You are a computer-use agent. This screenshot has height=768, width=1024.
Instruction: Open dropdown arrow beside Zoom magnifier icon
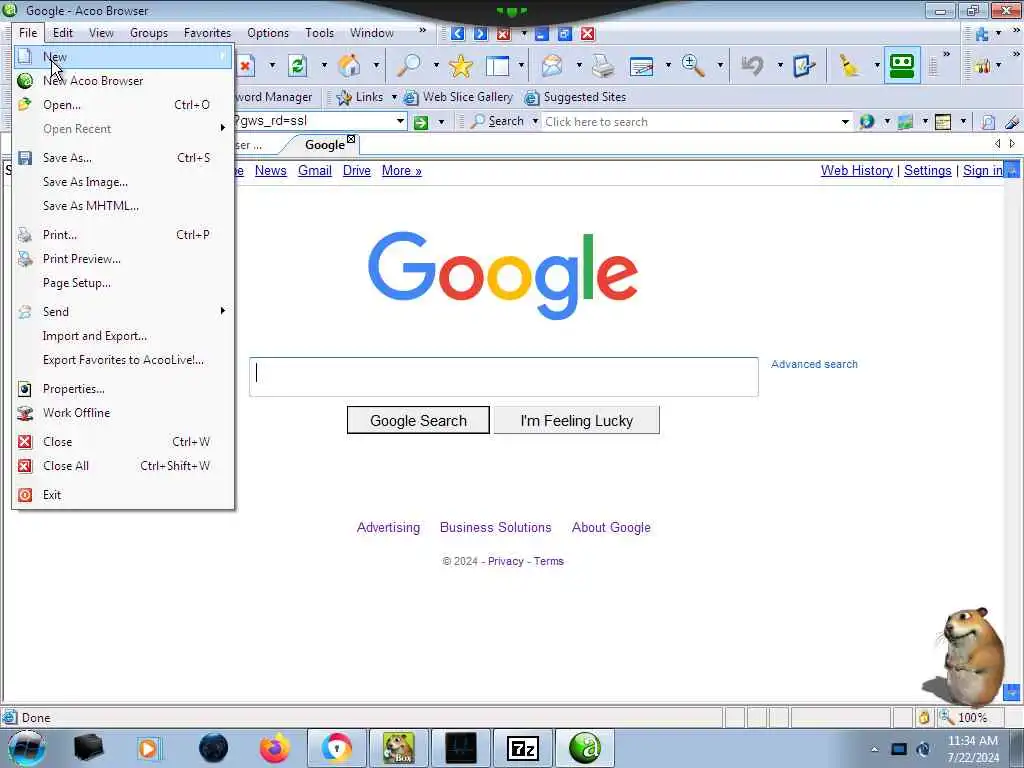tap(720, 65)
